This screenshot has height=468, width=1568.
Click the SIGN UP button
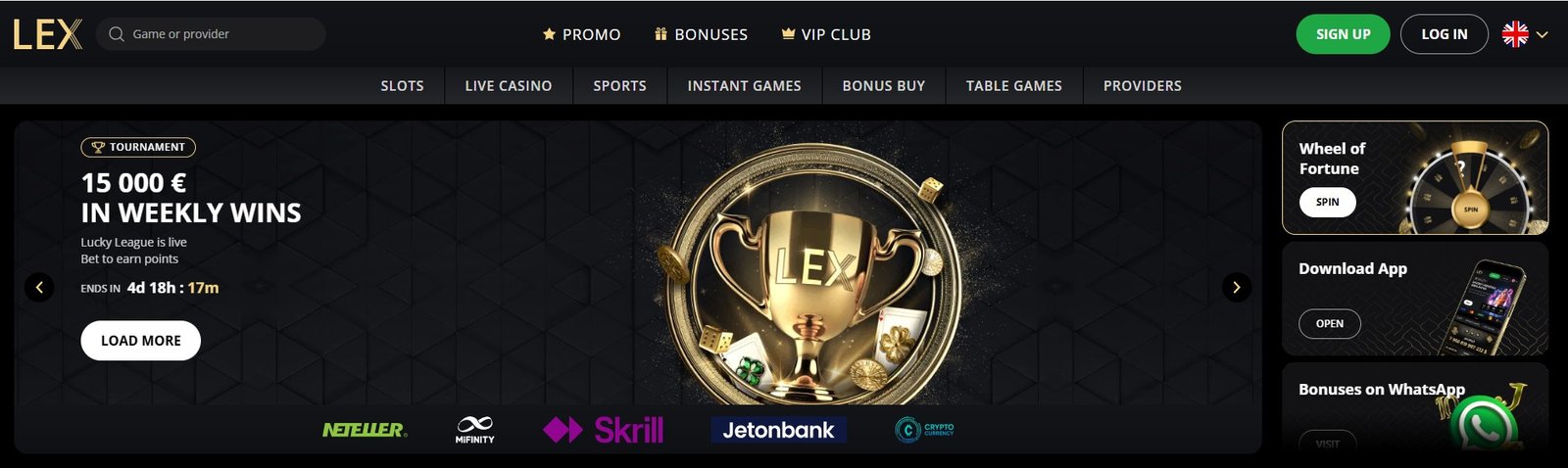1343,34
